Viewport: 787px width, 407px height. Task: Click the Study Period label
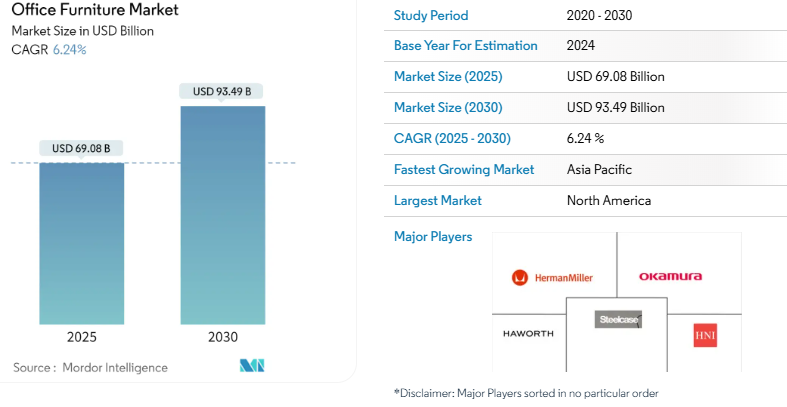click(431, 16)
